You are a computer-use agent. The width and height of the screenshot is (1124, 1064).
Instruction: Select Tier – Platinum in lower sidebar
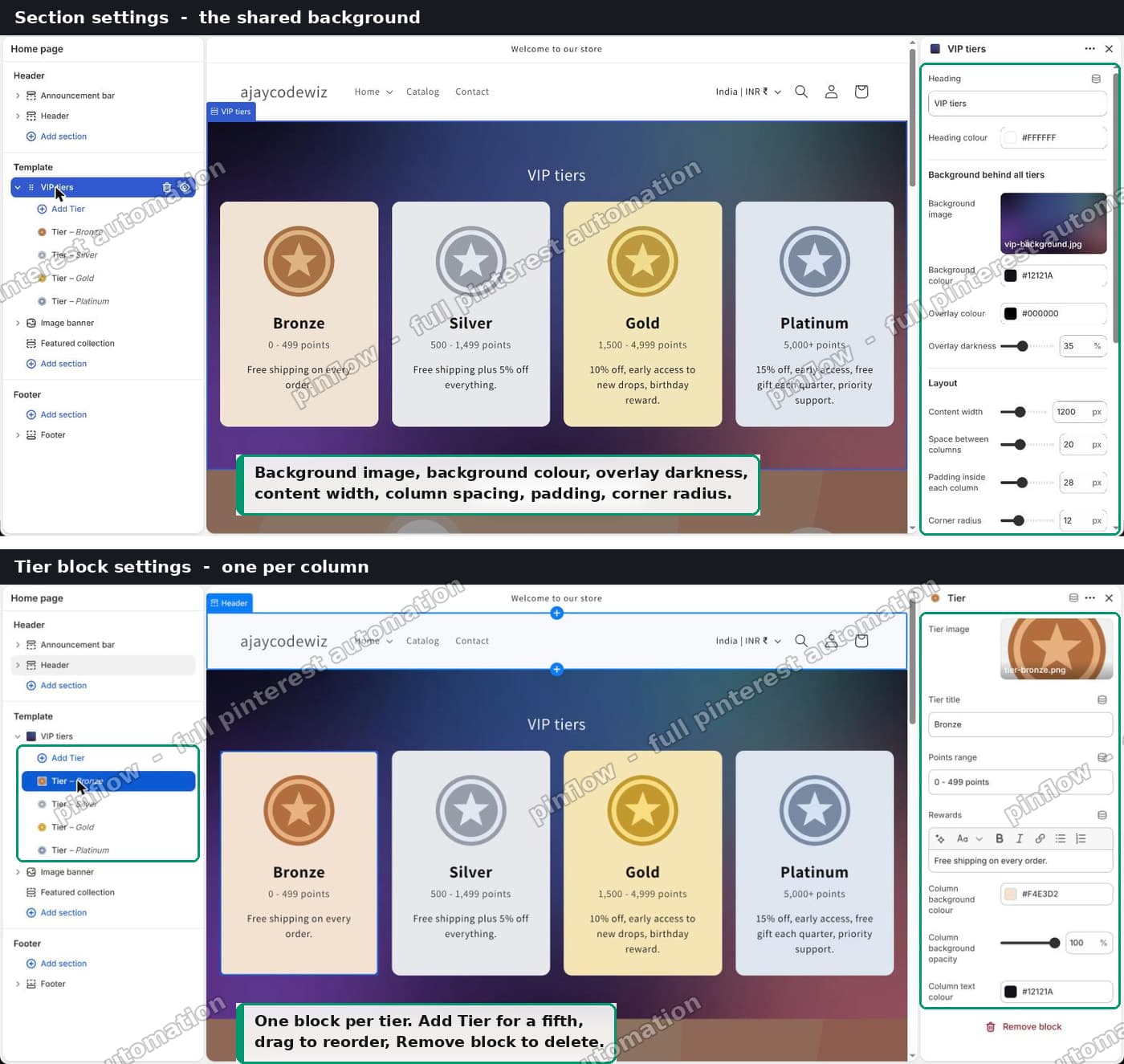[x=74, y=850]
